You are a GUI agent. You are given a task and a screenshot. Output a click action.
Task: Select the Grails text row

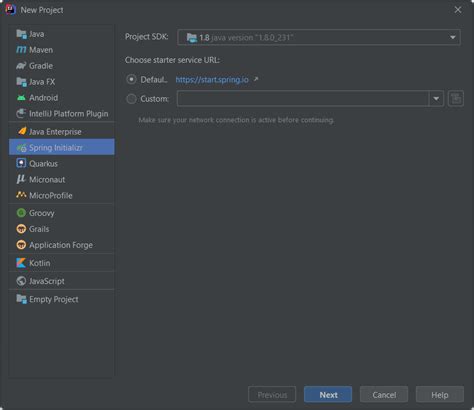[x=62, y=229]
